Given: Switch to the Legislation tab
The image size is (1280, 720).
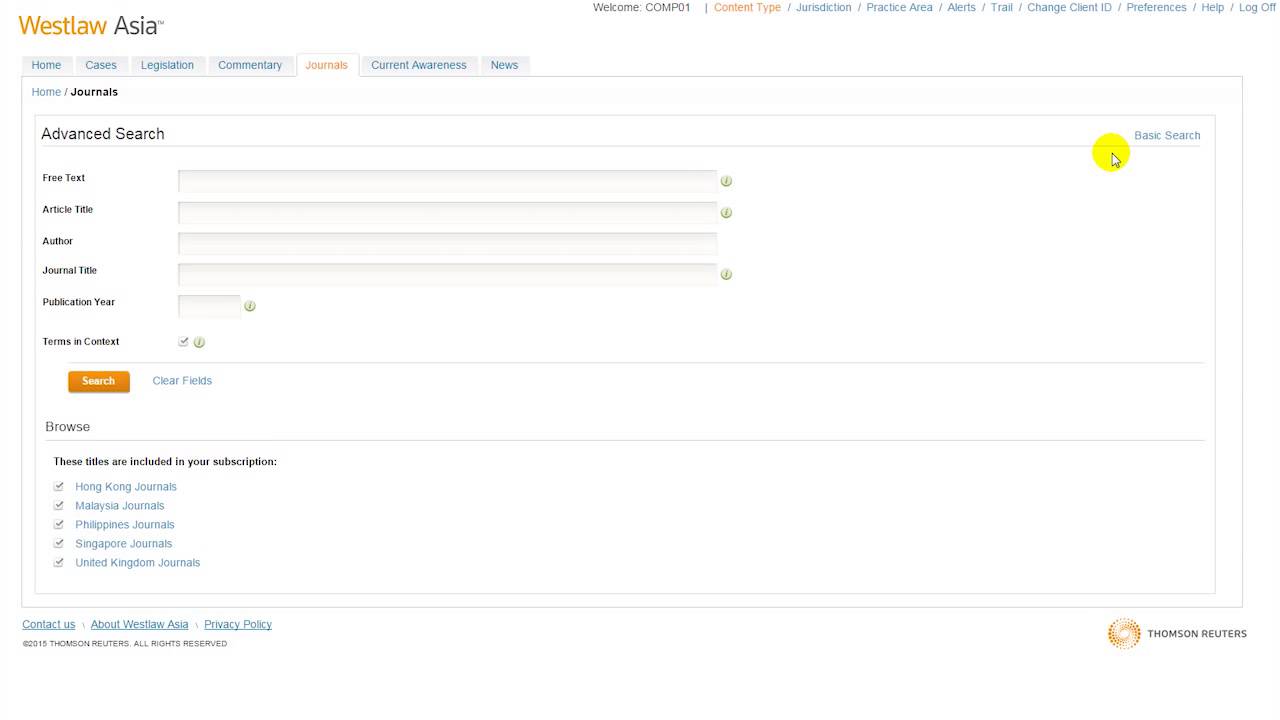Looking at the screenshot, I should pos(167,65).
